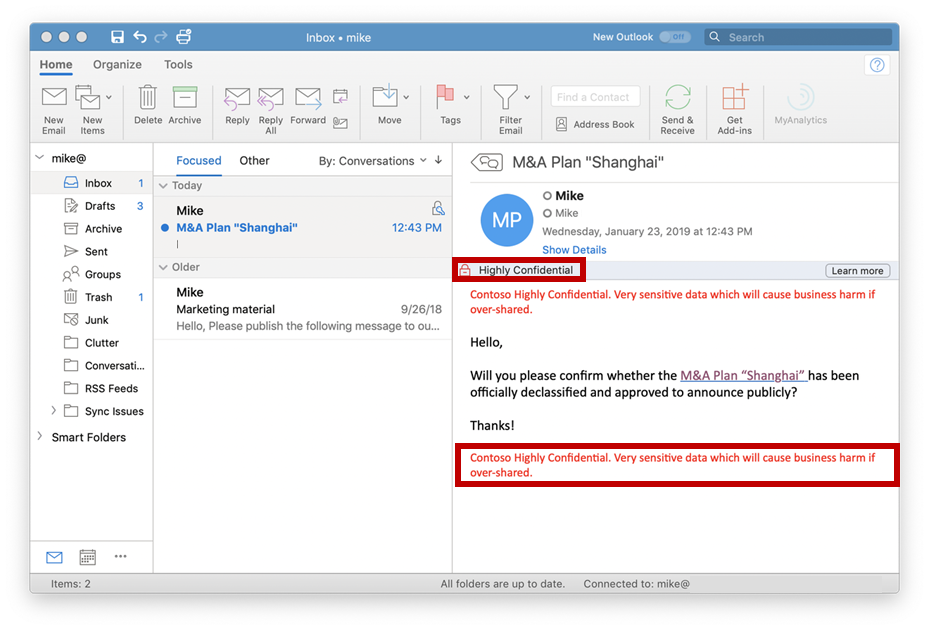Viewport: 929px width, 630px height.
Task: Click the MP sender avatar
Action: point(507,220)
